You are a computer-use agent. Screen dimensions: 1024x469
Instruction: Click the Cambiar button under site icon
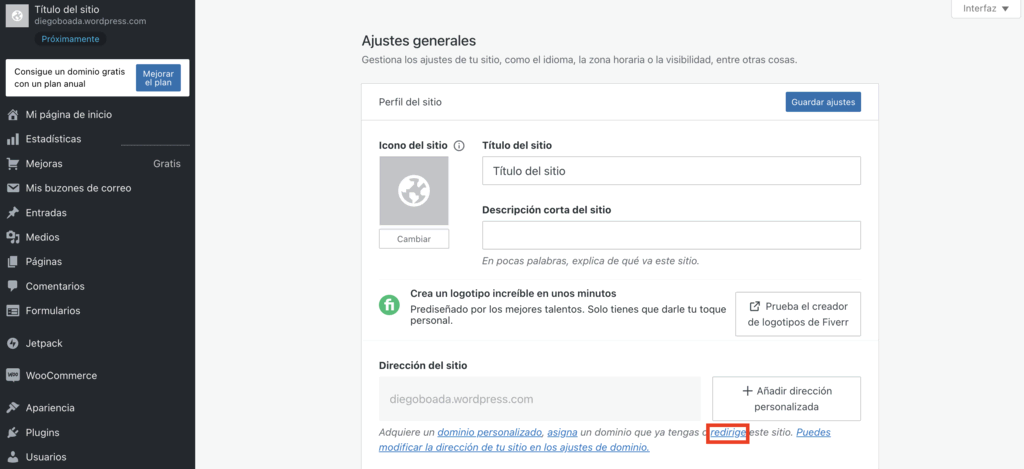414,239
